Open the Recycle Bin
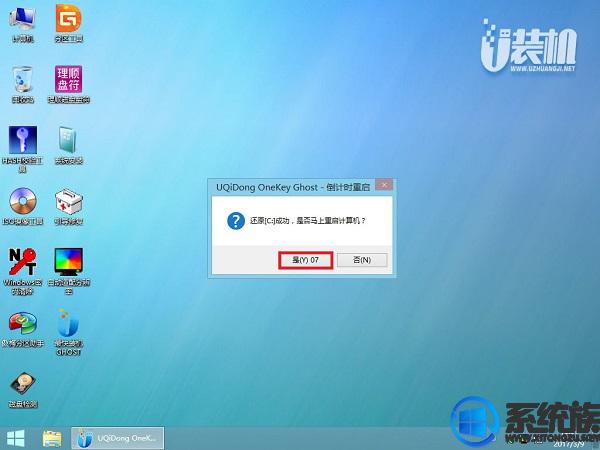This screenshot has width=600, height=450. click(x=23, y=84)
